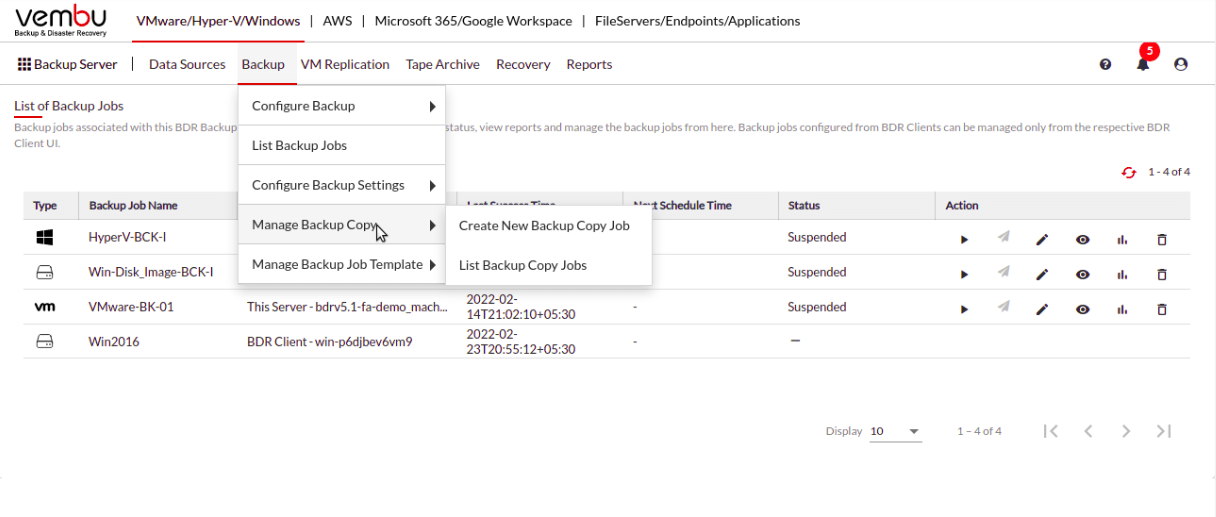Click the vm type icon for VMware-BK-01

pyautogui.click(x=45, y=307)
